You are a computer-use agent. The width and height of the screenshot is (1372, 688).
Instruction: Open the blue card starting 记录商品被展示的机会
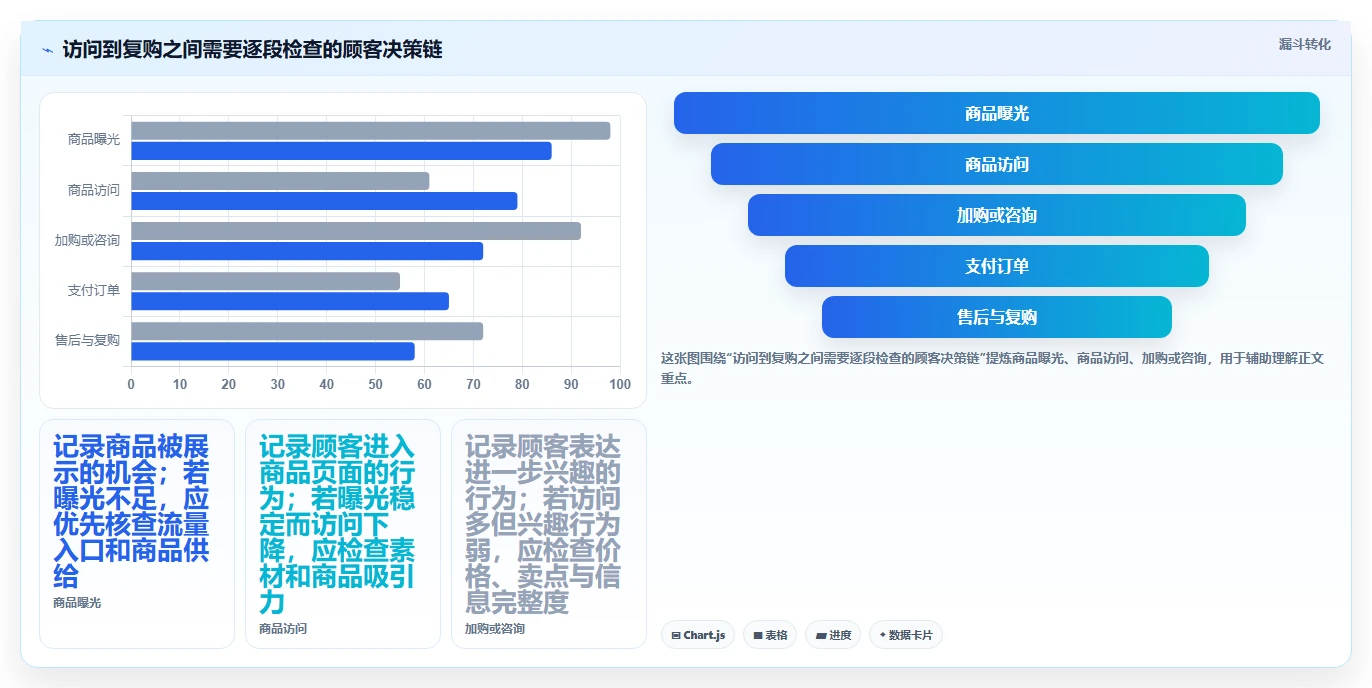(x=137, y=534)
